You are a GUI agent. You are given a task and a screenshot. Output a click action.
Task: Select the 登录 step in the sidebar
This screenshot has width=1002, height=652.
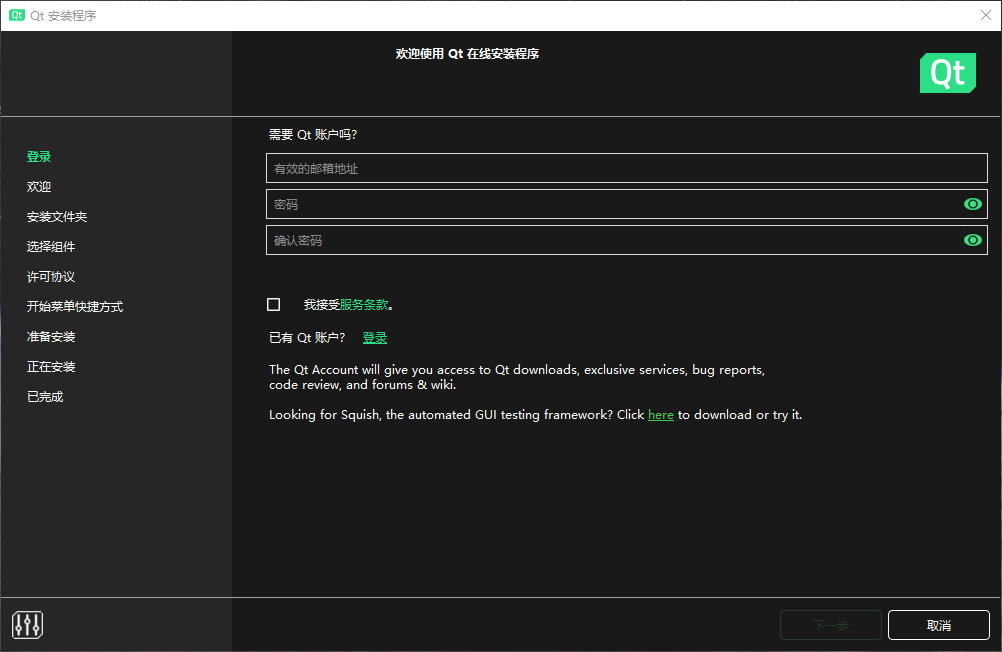click(x=39, y=157)
